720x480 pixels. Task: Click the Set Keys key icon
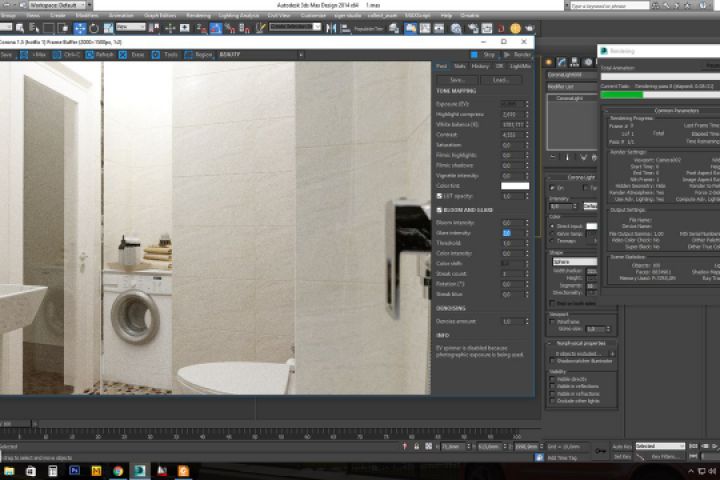click(x=600, y=451)
